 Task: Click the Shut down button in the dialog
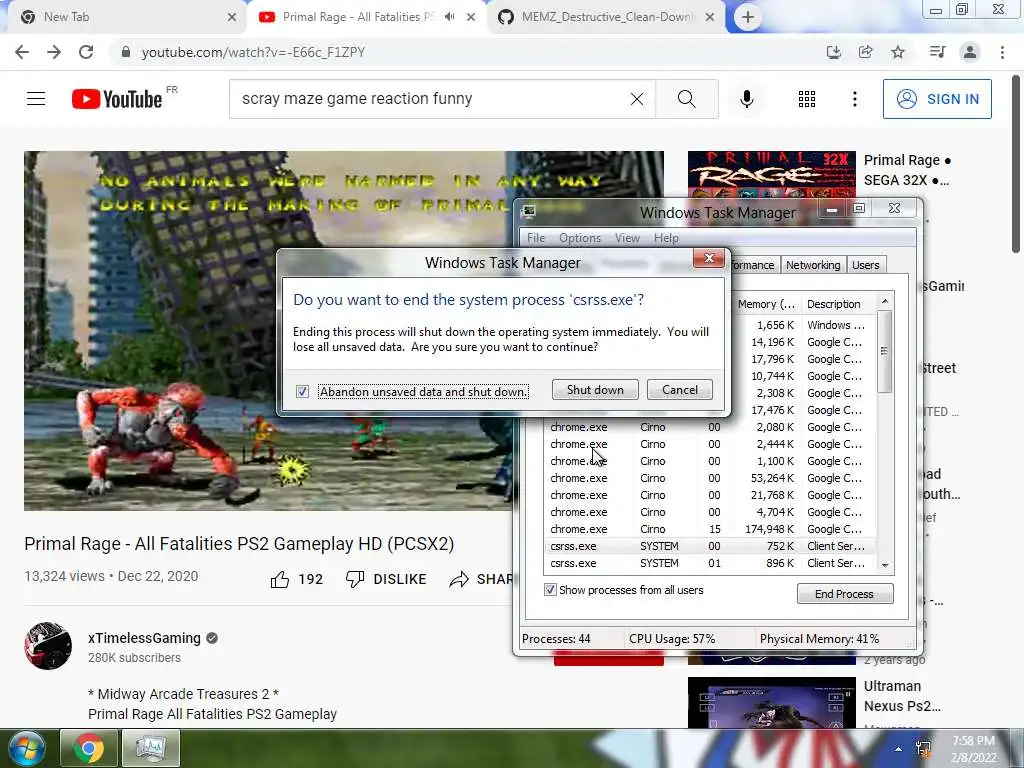[x=595, y=390]
